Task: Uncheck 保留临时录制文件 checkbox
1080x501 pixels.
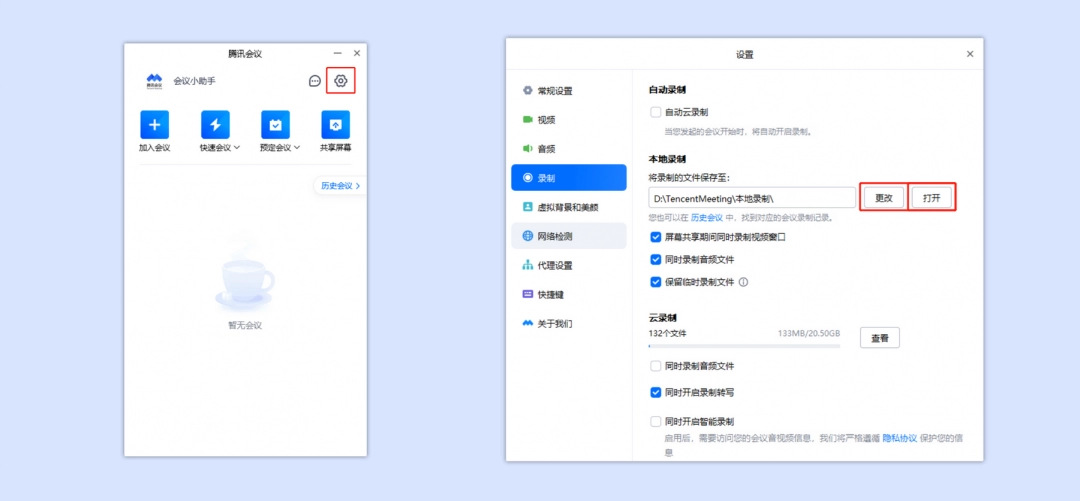Action: [656, 282]
